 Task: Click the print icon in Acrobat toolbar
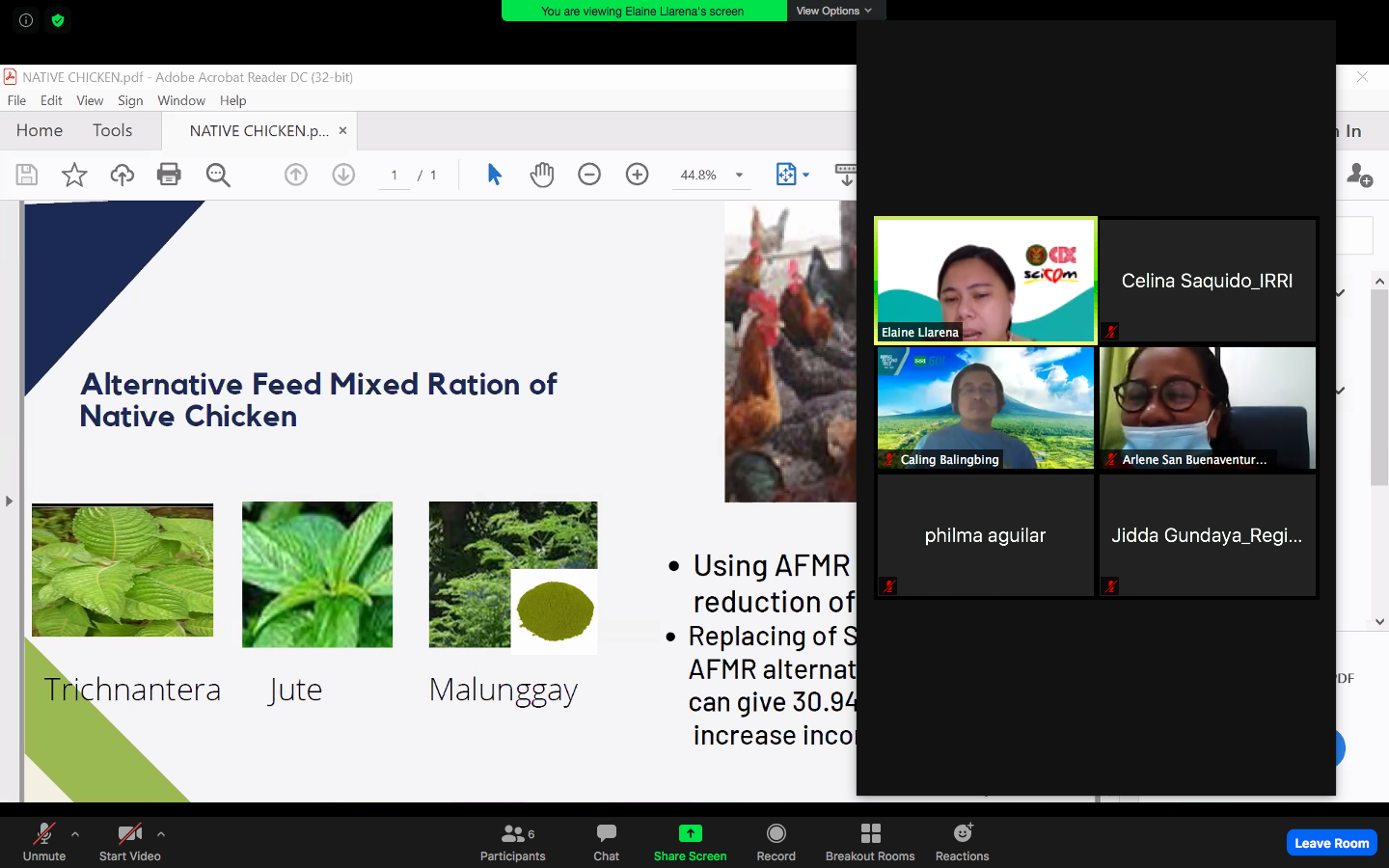[x=169, y=175]
